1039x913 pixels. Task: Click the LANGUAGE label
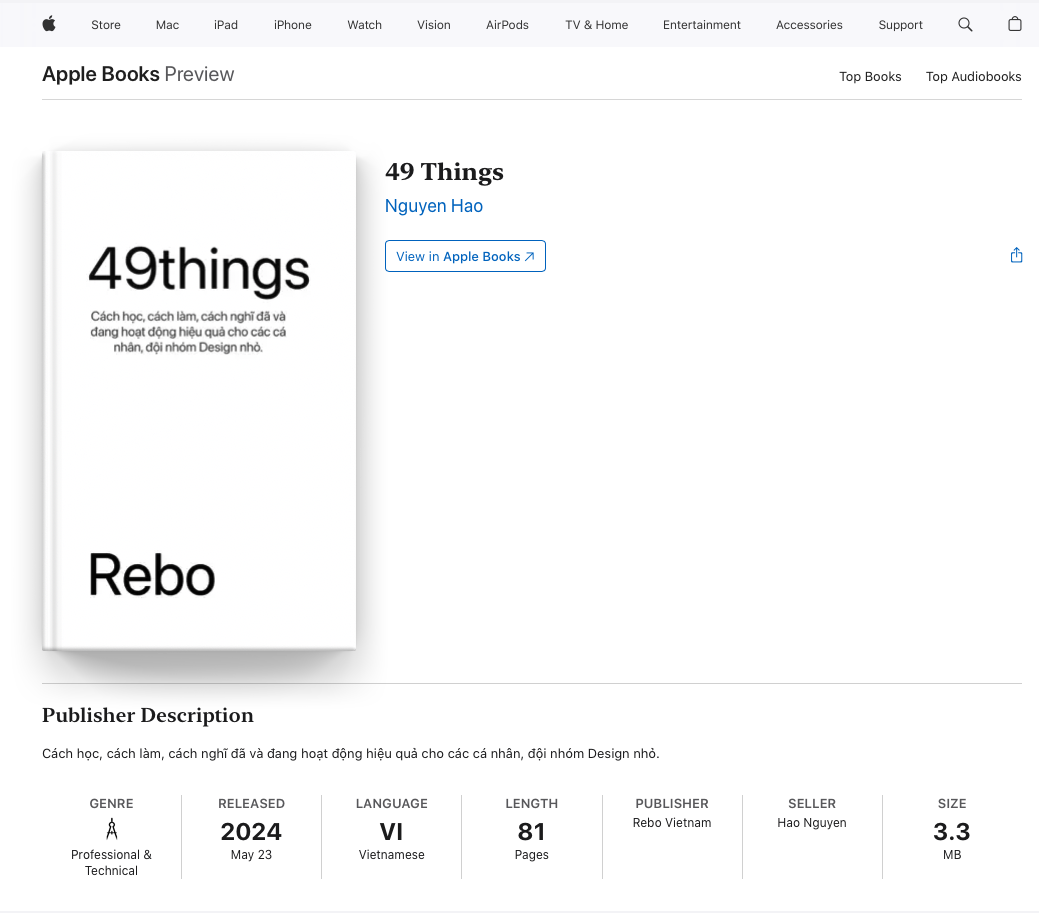pyautogui.click(x=392, y=804)
